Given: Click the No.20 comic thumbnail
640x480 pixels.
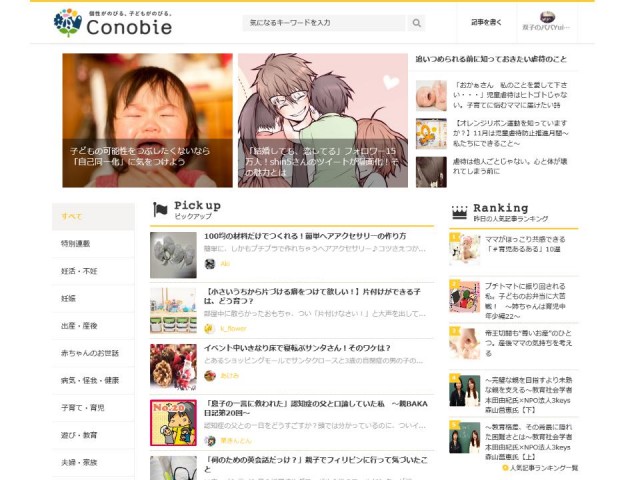Looking at the screenshot, I should [173, 423].
